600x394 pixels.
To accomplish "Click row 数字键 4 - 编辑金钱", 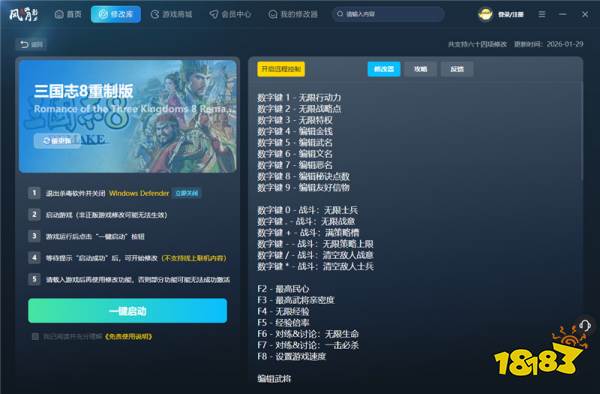I will (x=295, y=131).
